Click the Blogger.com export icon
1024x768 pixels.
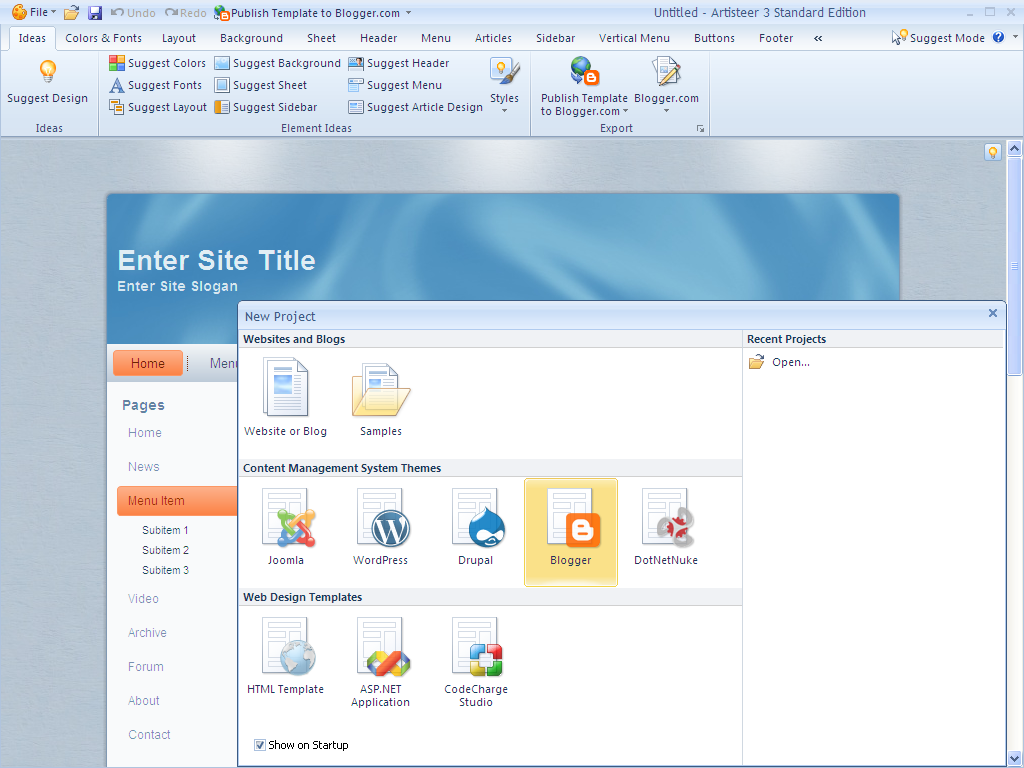[x=666, y=71]
